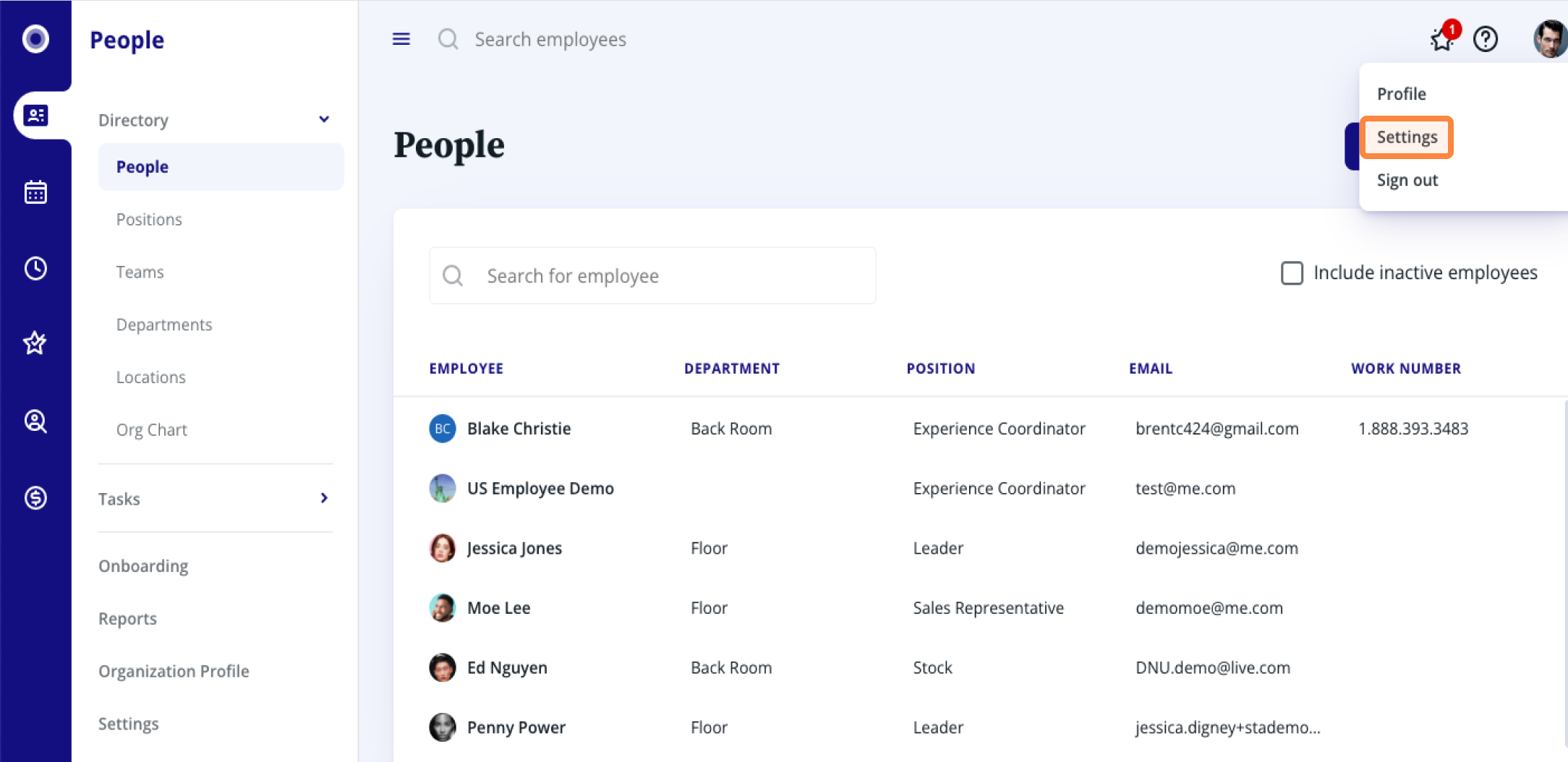Open the dollar payroll icon
The image size is (1568, 762).
point(35,497)
